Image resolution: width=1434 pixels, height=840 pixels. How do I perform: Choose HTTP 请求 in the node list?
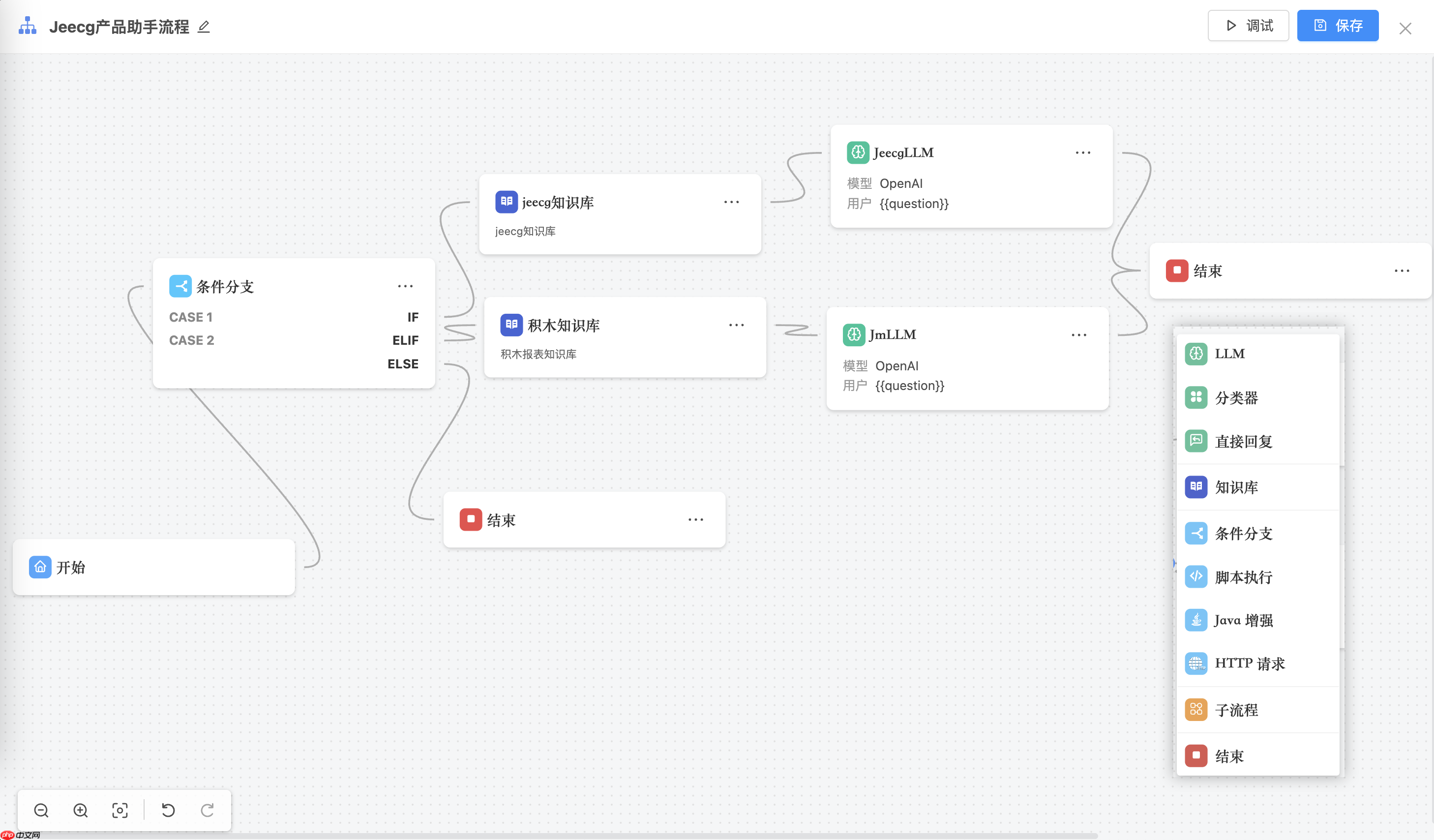[x=1249, y=663]
